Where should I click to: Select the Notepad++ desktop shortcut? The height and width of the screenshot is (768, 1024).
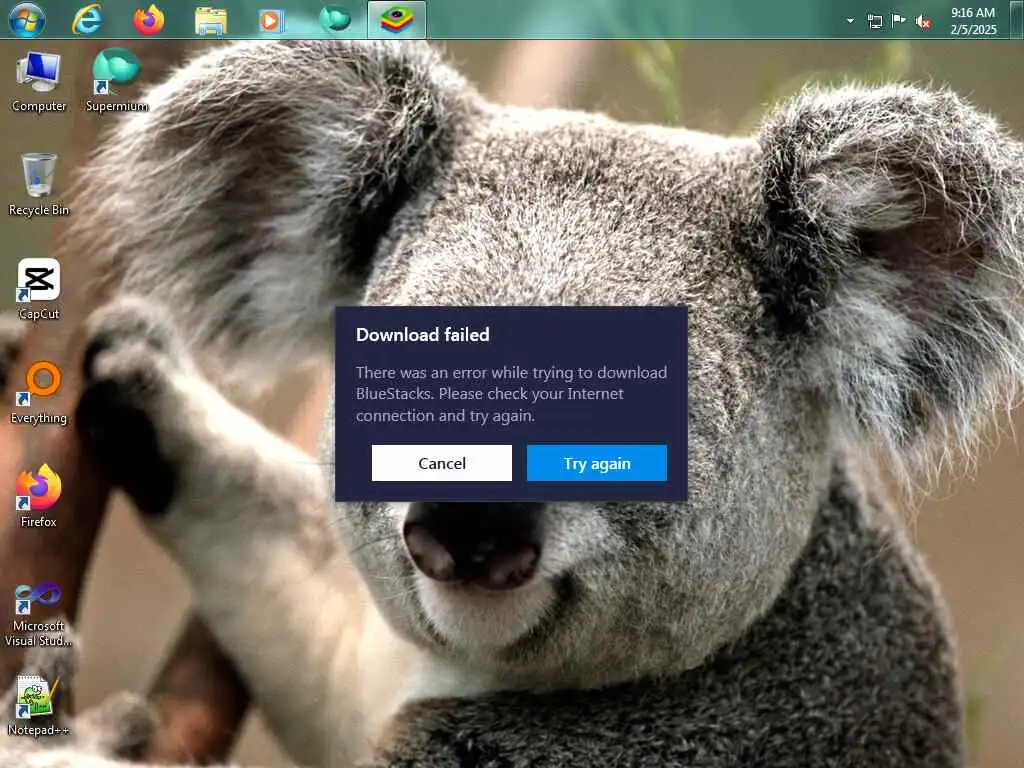pos(39,705)
